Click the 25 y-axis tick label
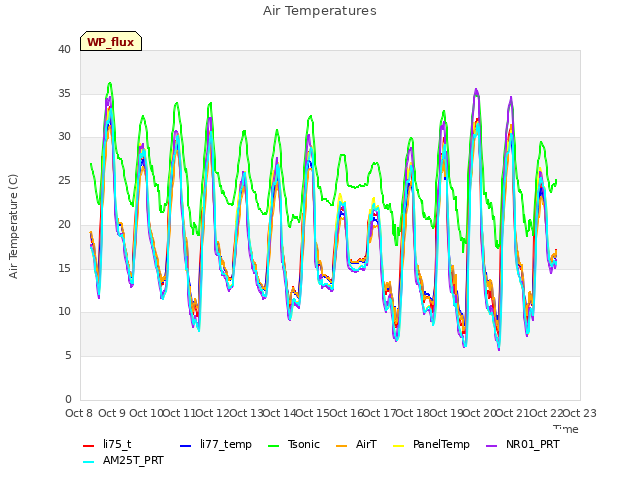640x480 pixels. click(x=64, y=180)
